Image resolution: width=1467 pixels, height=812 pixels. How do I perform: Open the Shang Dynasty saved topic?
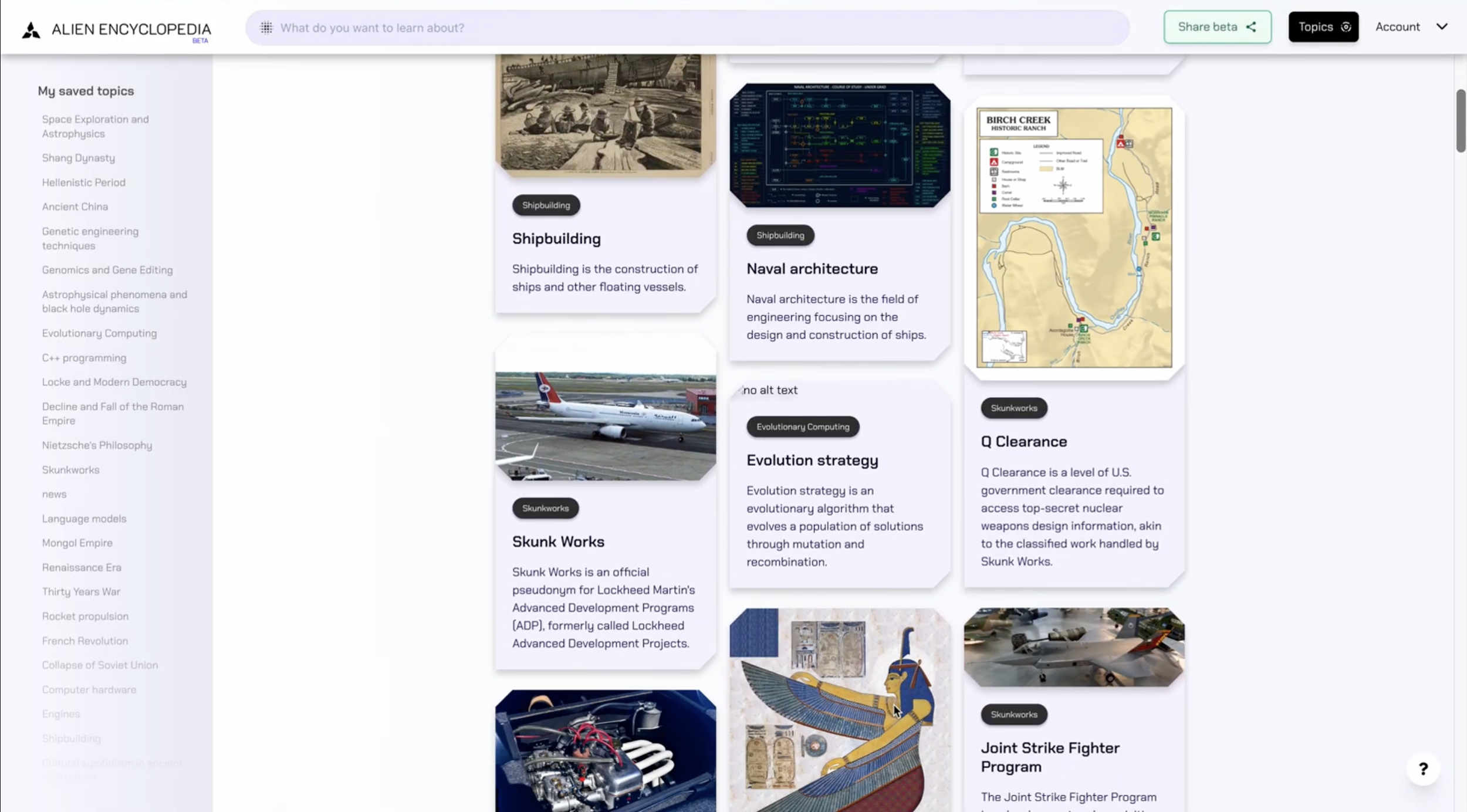(78, 158)
